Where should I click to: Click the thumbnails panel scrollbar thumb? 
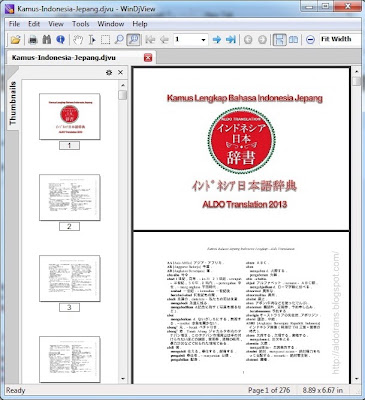(x=123, y=95)
